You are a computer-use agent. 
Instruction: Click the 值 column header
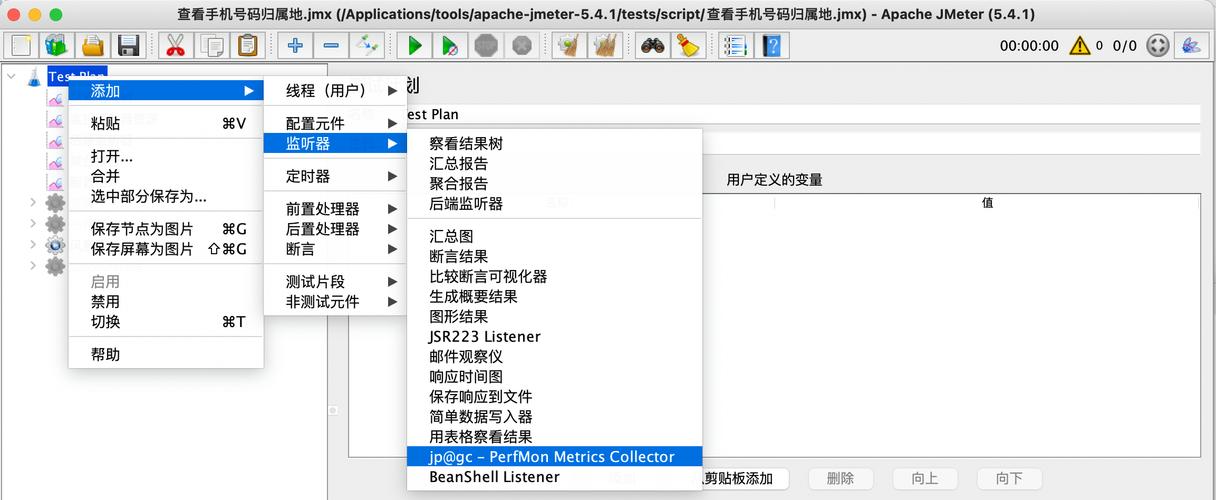tap(987, 202)
